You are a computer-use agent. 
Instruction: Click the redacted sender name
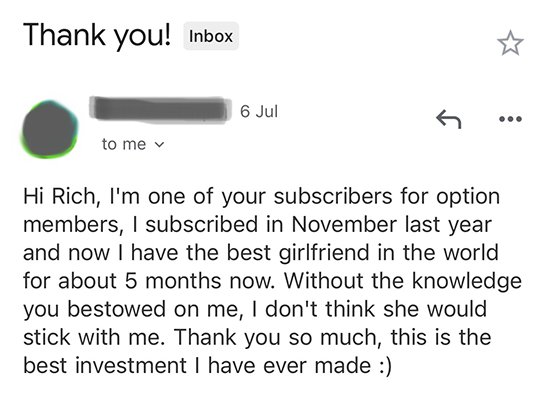coord(160,110)
